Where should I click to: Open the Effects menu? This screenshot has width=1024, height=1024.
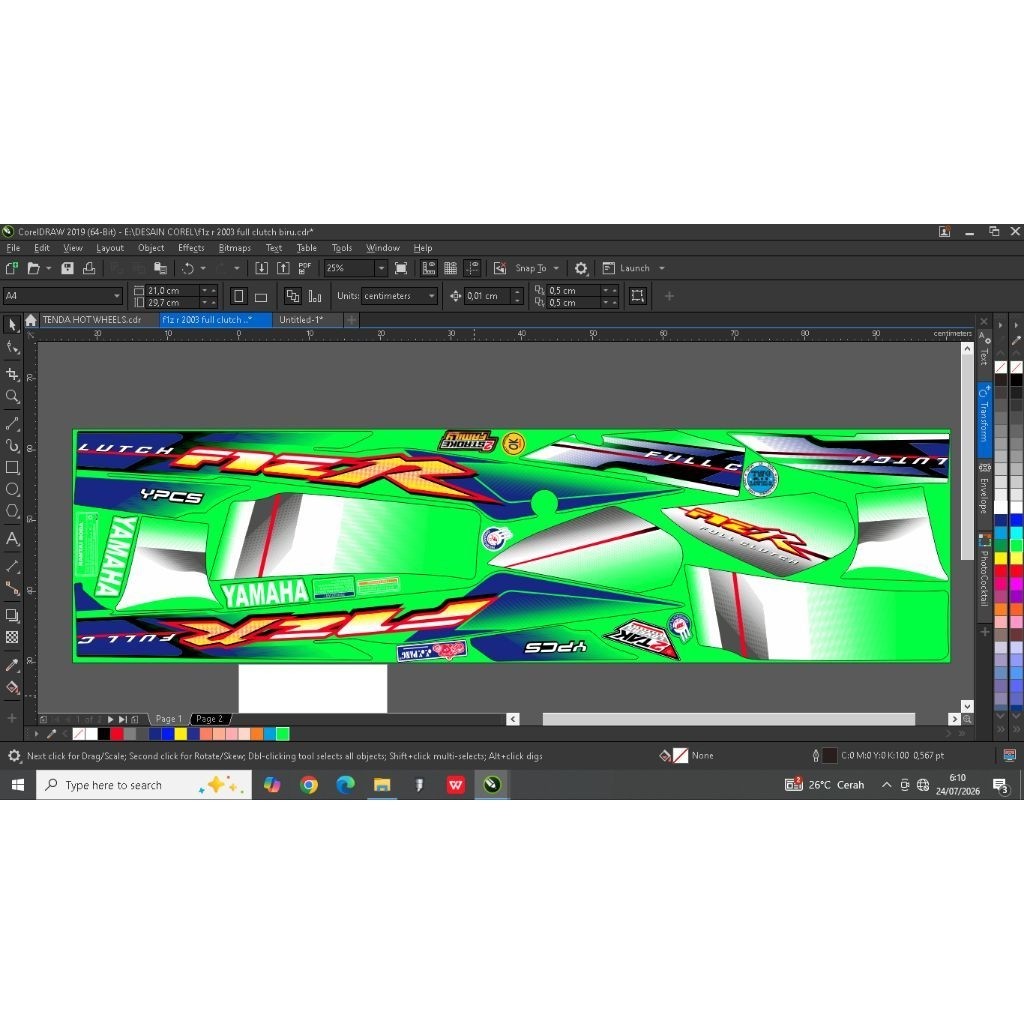pyautogui.click(x=191, y=248)
